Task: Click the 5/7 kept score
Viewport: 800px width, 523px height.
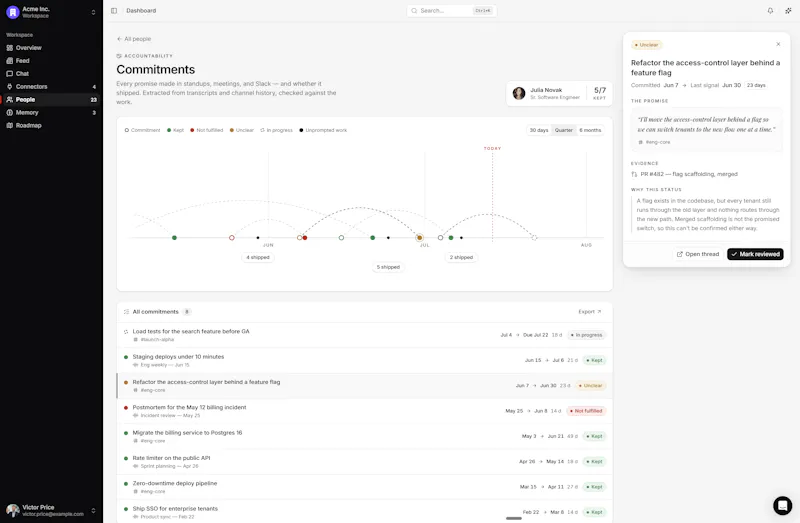Action: tap(600, 93)
